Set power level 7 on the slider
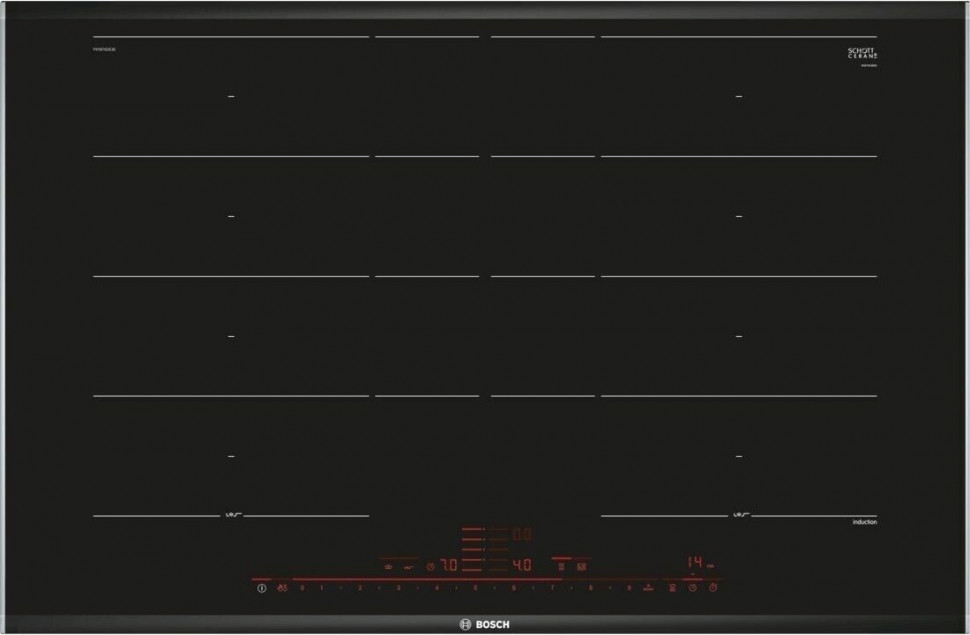 (x=552, y=587)
